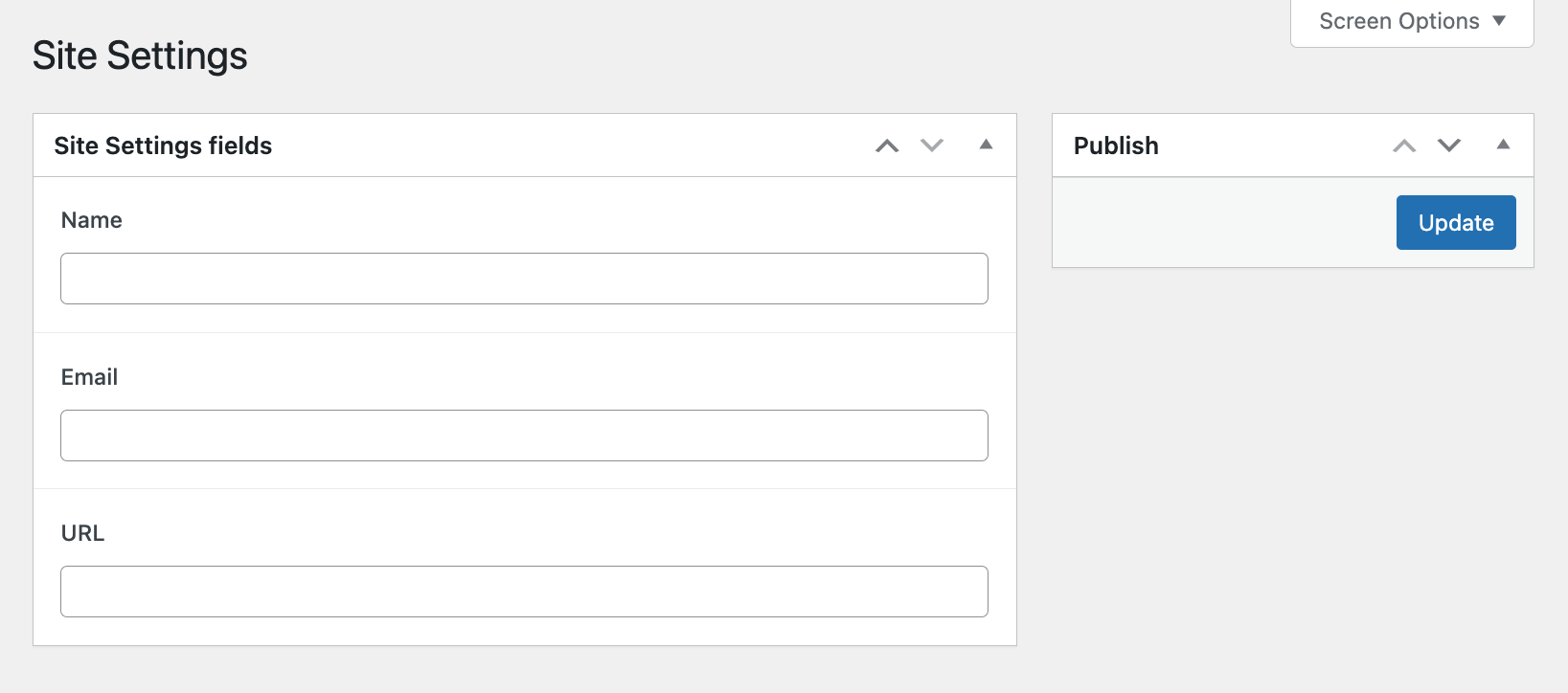This screenshot has width=1568, height=693.
Task: Click the Site Settings fields heading link
Action: [x=163, y=145]
